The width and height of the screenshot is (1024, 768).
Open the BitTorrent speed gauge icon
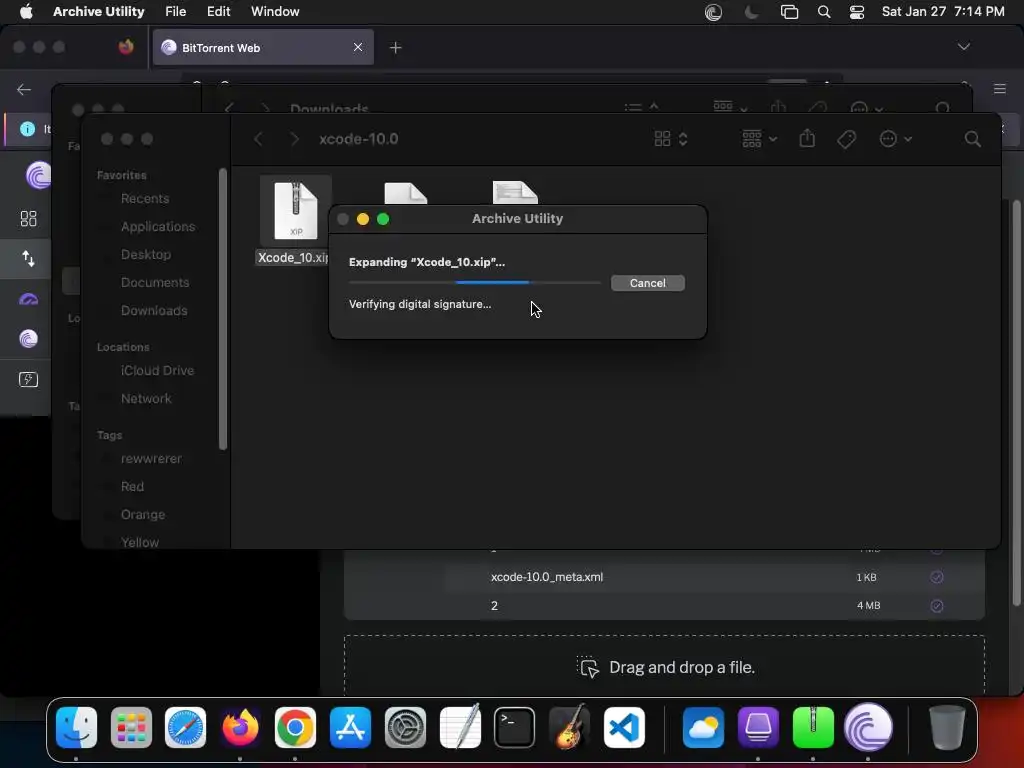pos(28,300)
